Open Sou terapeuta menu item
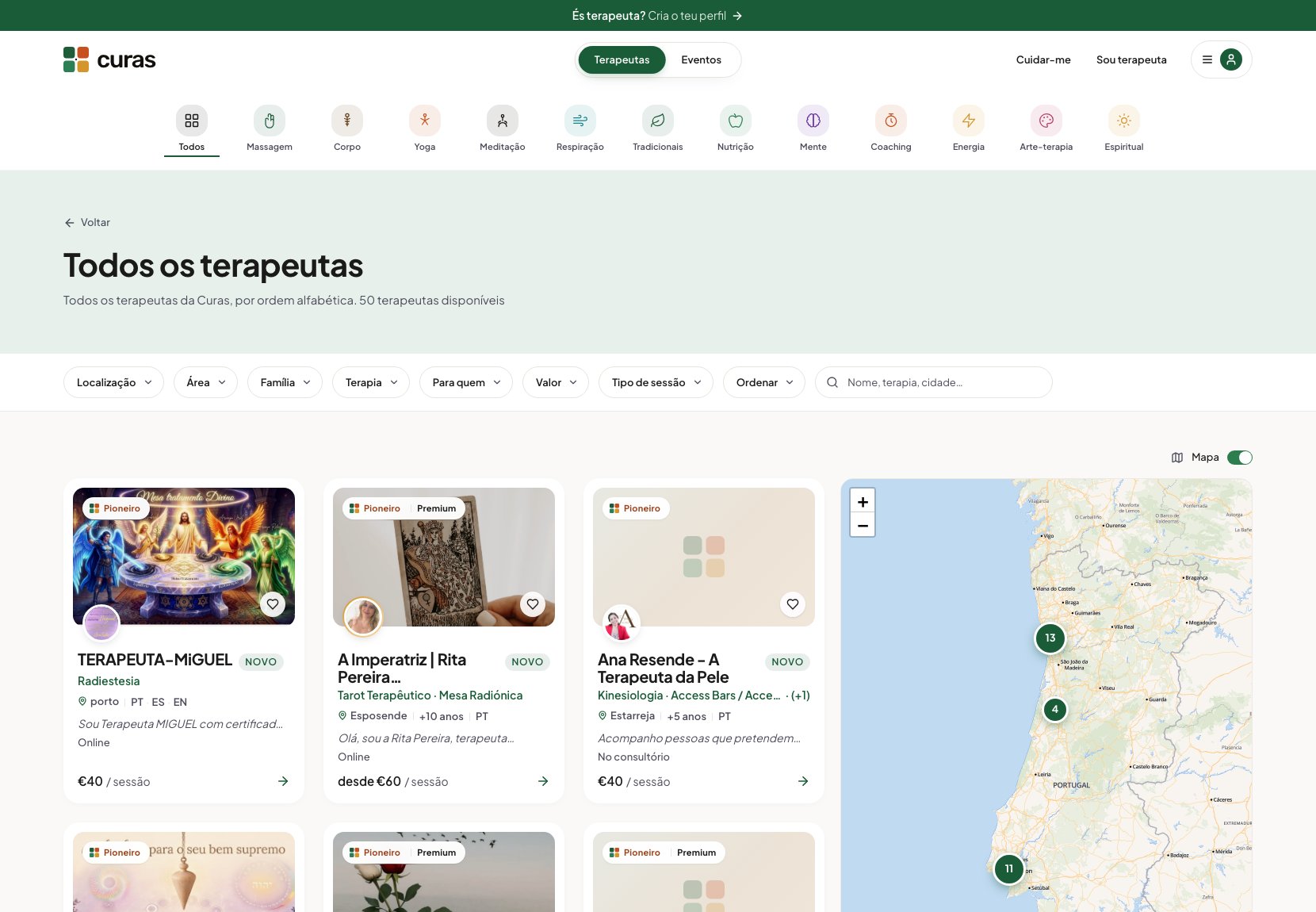The width and height of the screenshot is (1316, 912). tap(1131, 59)
